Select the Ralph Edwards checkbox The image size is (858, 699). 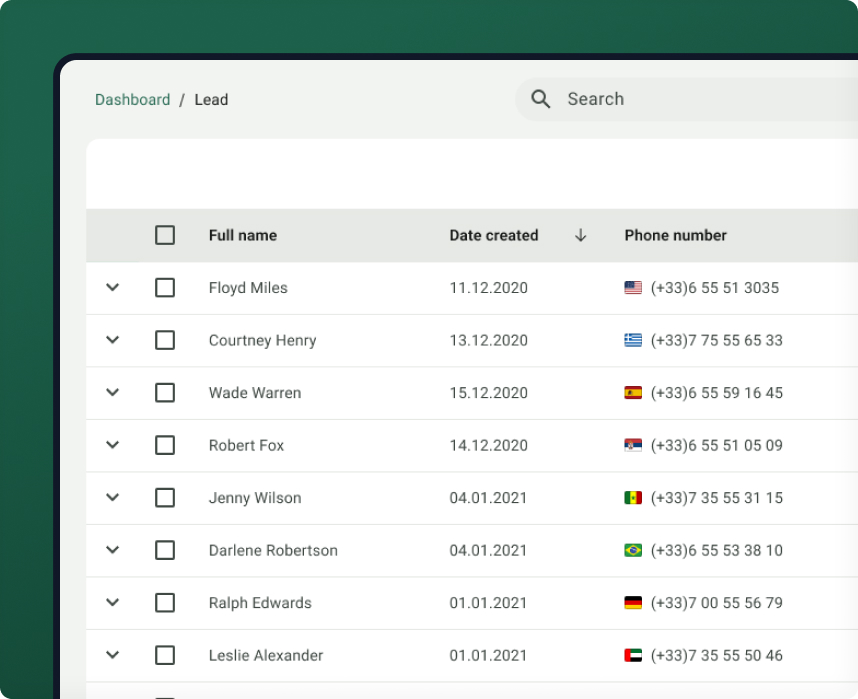165,603
